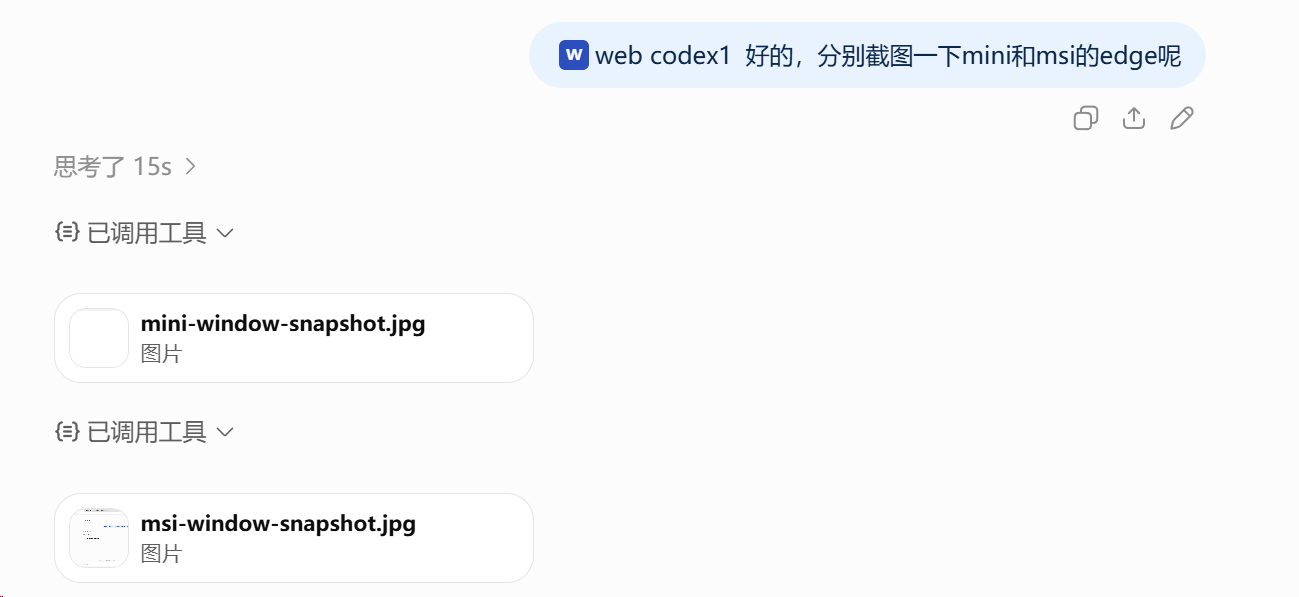Open the mini-window-snapshot.jpg thumbnail preview
The width and height of the screenshot is (1299, 597).
99,338
